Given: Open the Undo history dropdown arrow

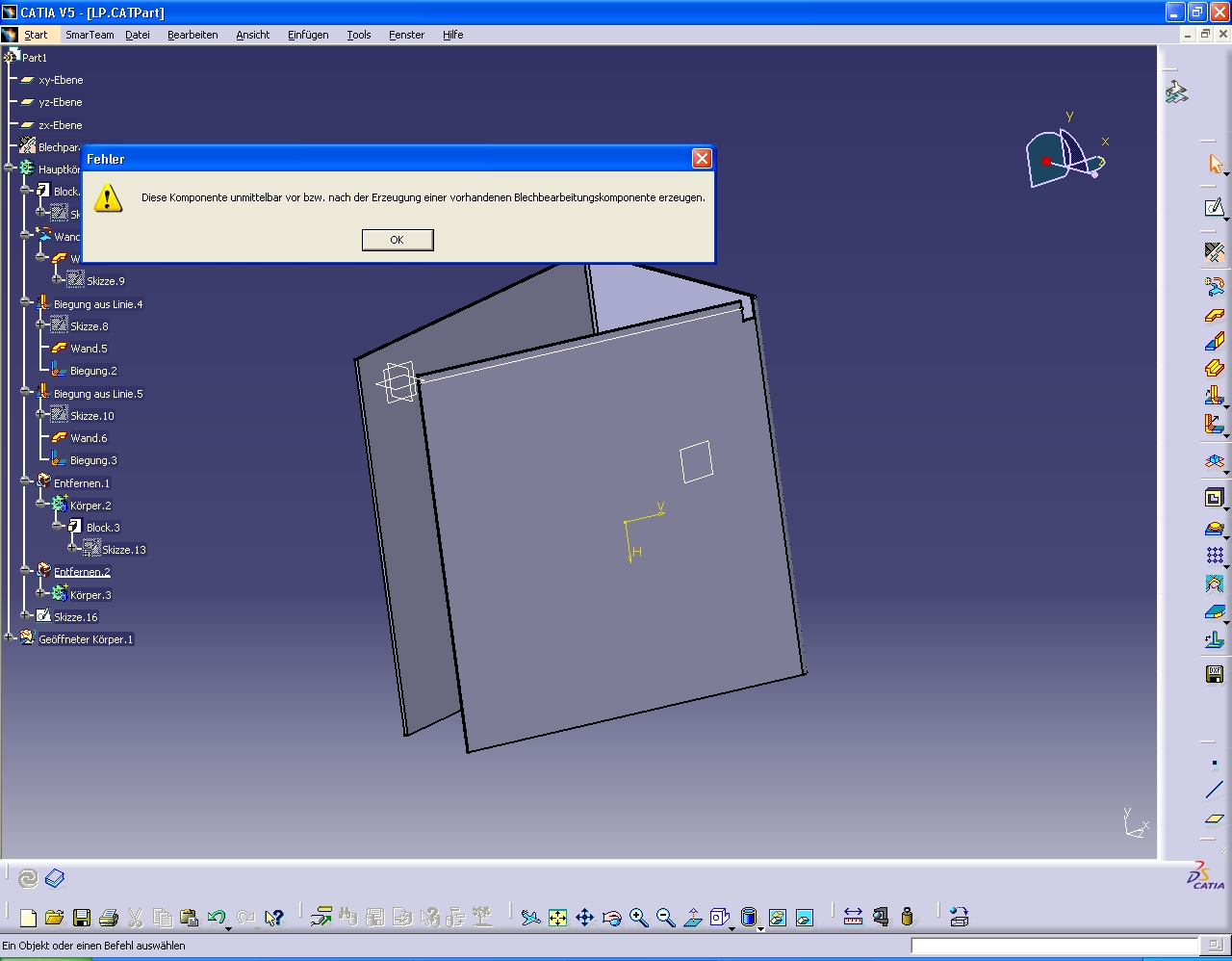Looking at the screenshot, I should (228, 928).
